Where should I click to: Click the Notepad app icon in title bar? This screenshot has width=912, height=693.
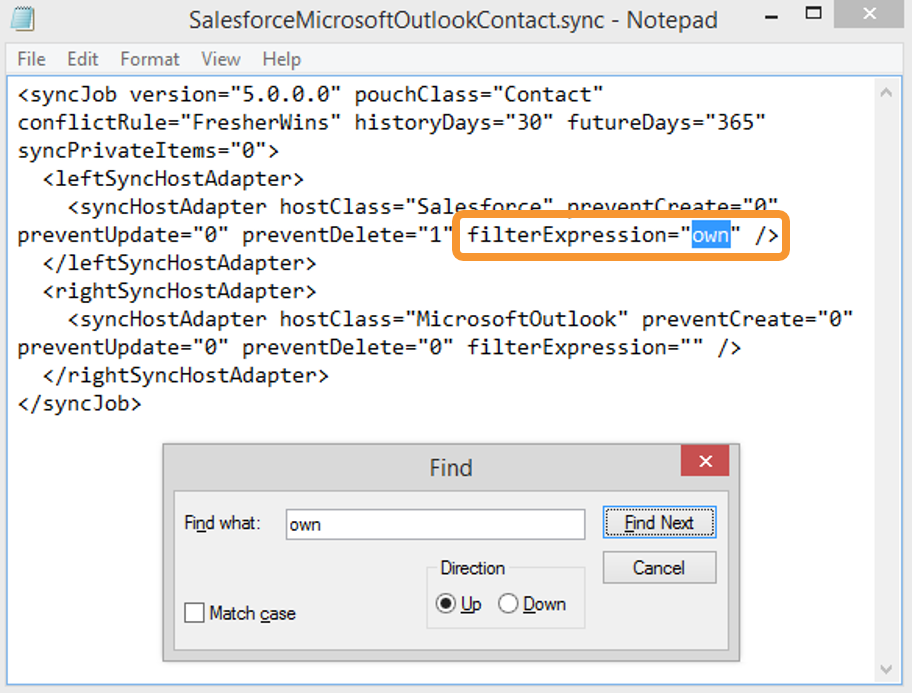pos(23,19)
